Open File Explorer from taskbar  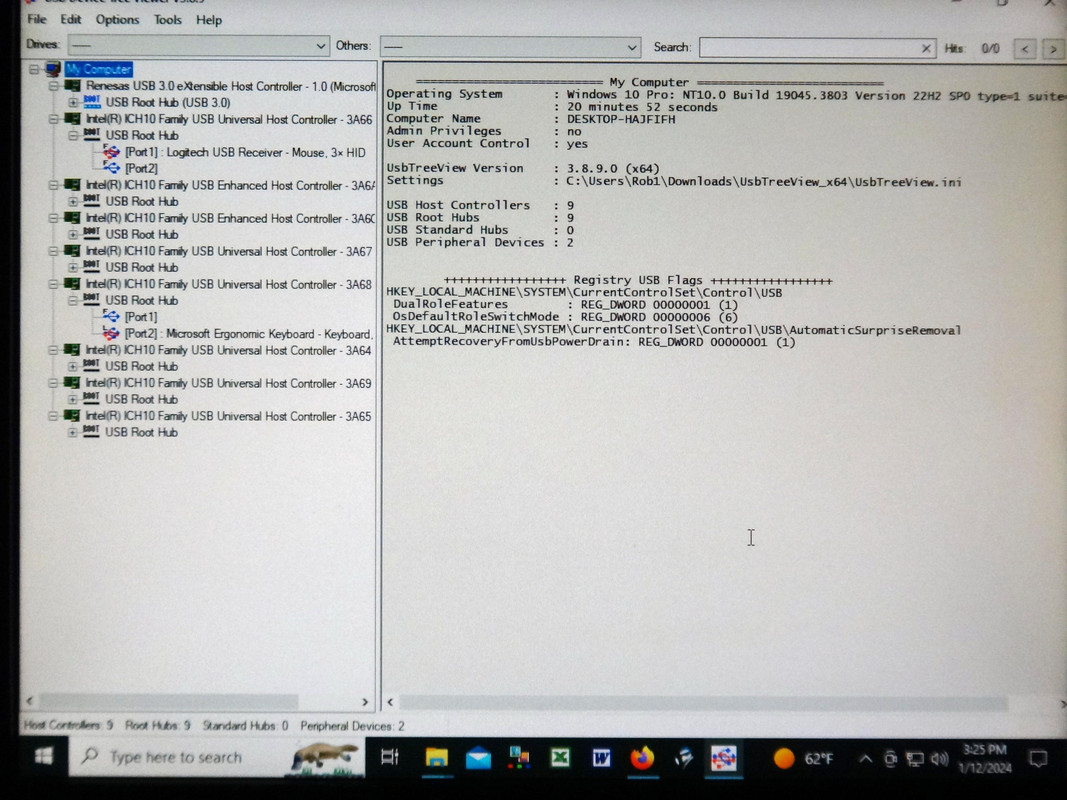click(436, 758)
